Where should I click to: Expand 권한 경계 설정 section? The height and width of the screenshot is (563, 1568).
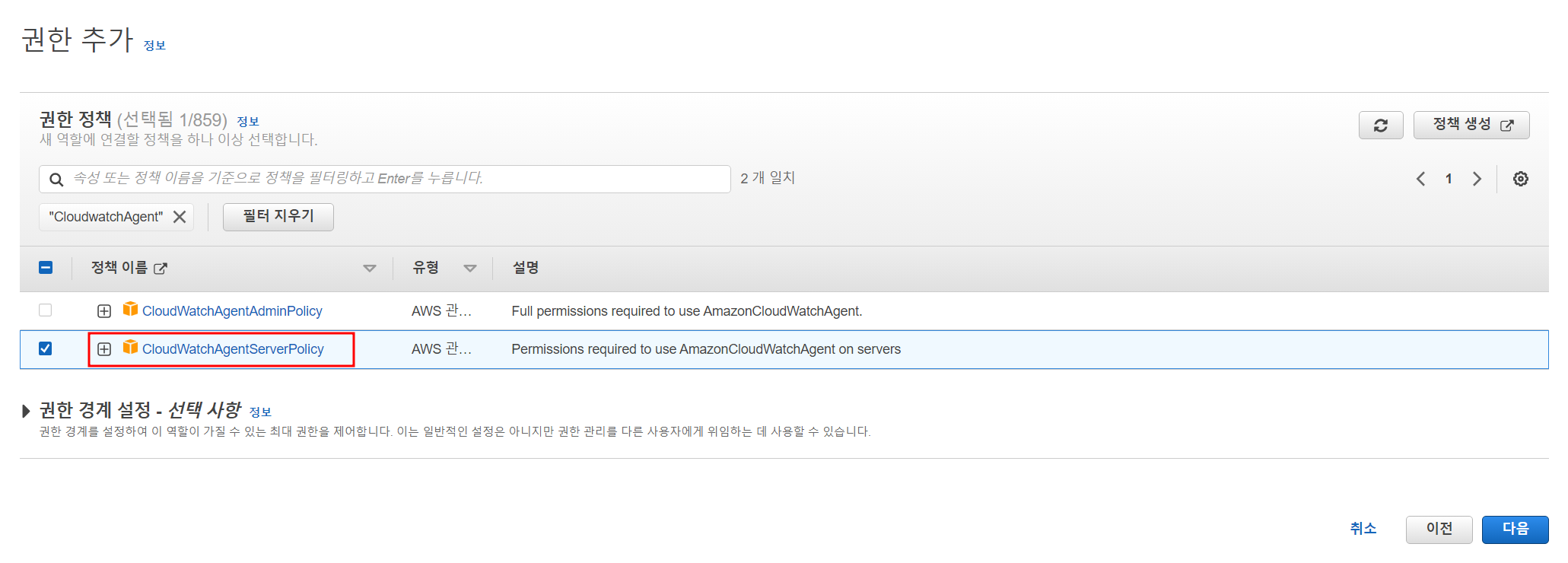coord(26,411)
